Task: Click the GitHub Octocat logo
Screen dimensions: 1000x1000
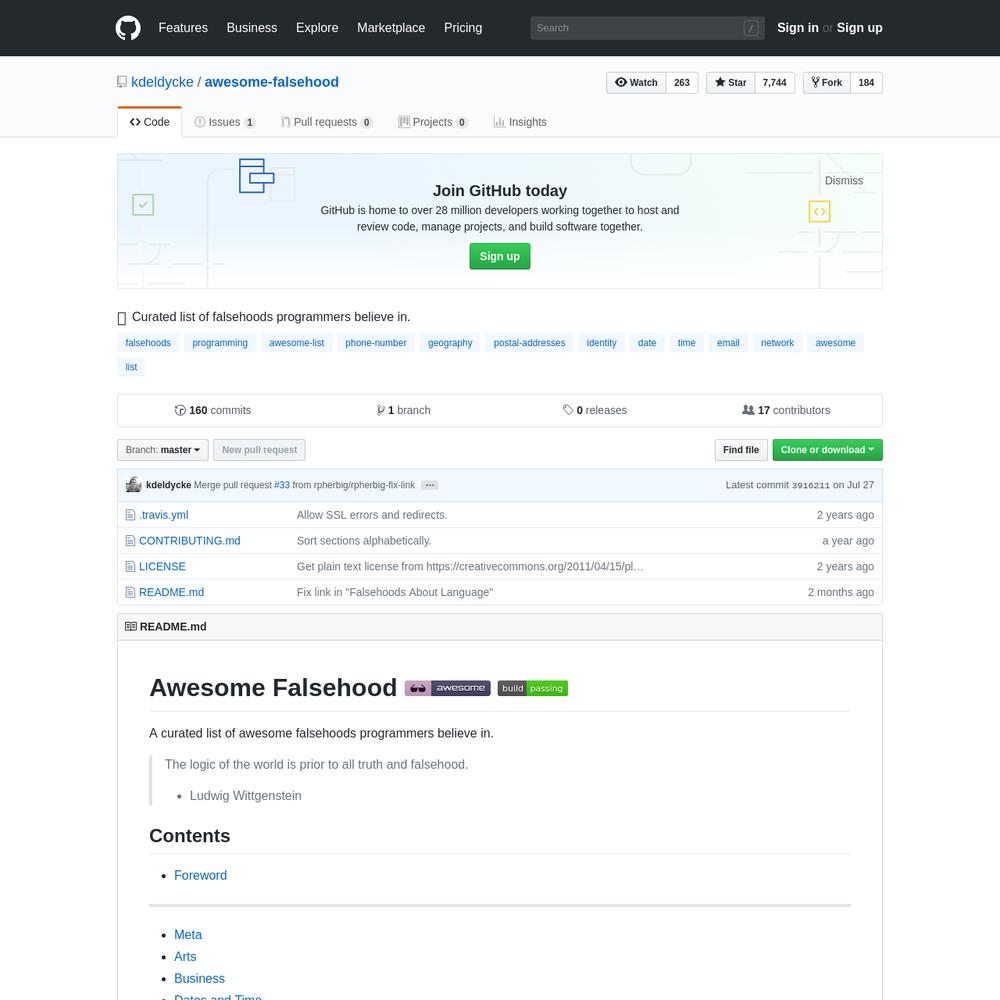Action: pos(128,28)
